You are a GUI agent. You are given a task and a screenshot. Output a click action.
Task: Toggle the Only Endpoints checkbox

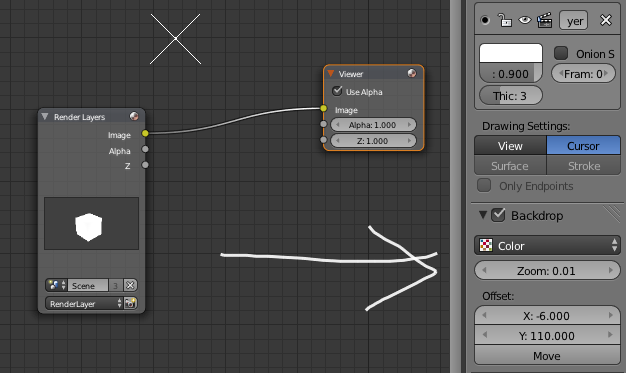point(484,185)
